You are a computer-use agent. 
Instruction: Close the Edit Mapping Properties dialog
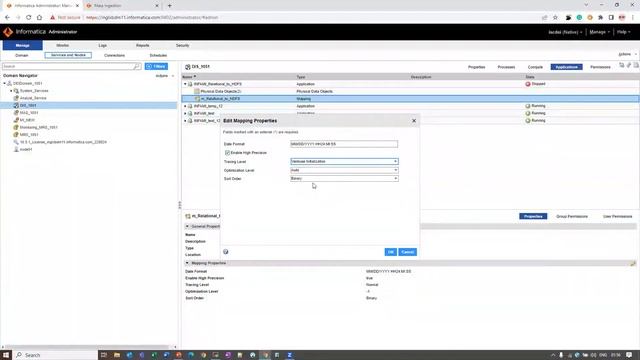(x=414, y=121)
